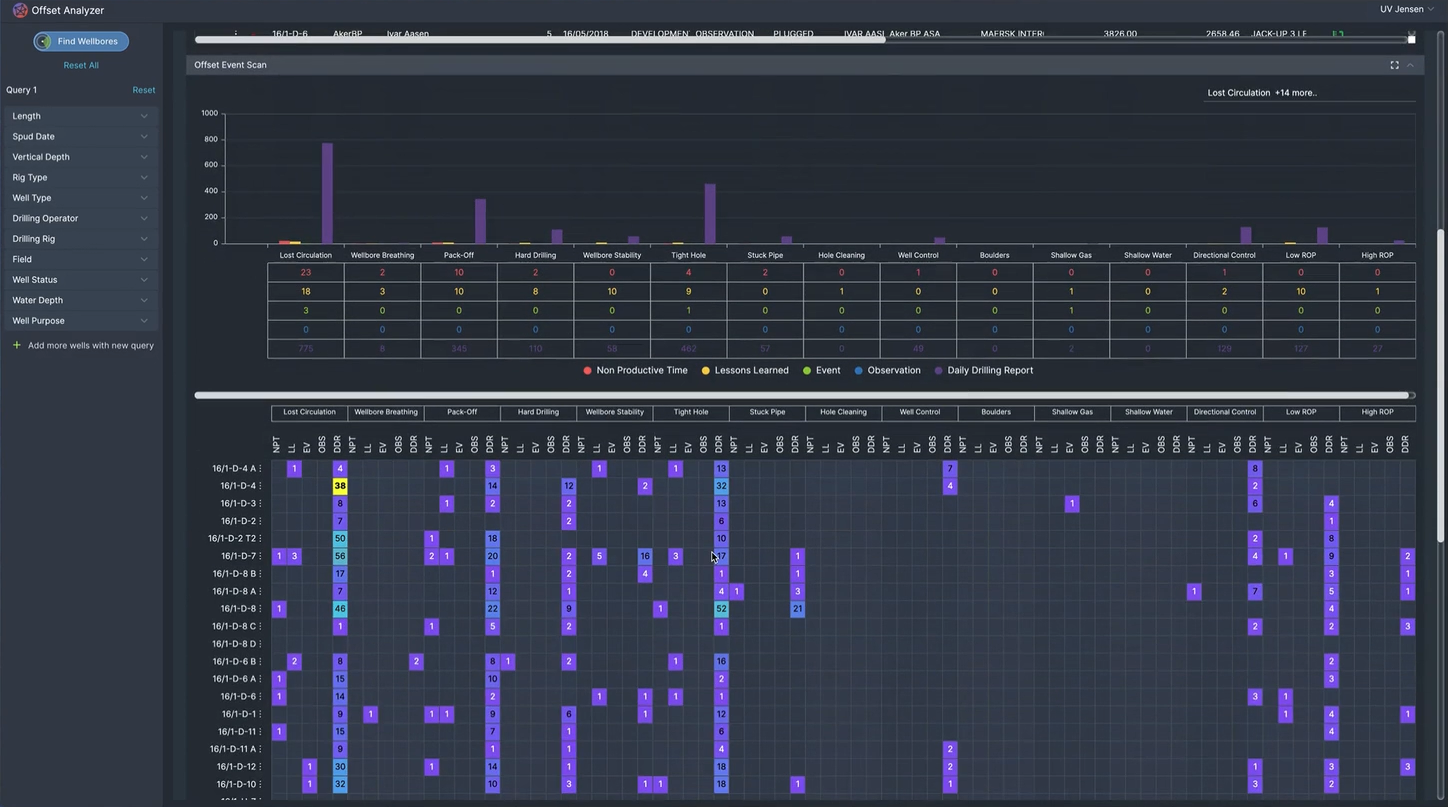Open kebab menu for well 16/1-D-11

coord(261,731)
